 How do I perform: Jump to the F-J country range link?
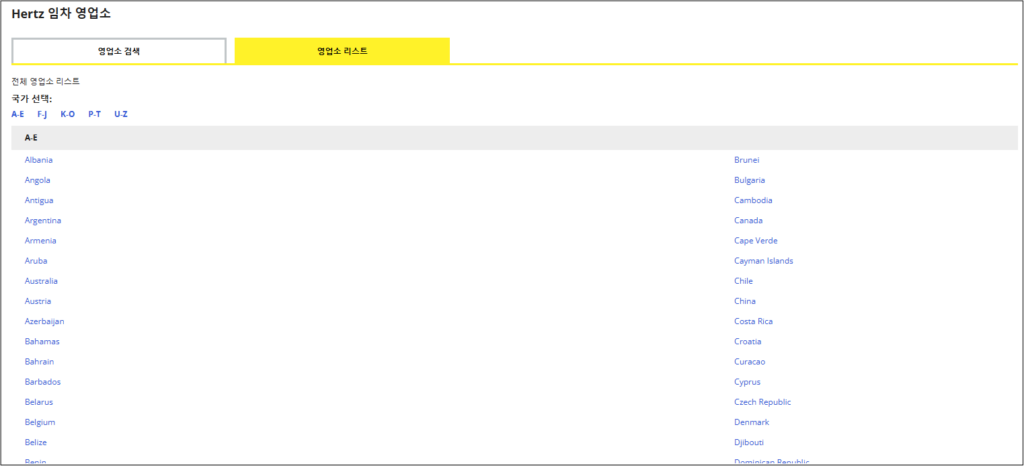(42, 114)
